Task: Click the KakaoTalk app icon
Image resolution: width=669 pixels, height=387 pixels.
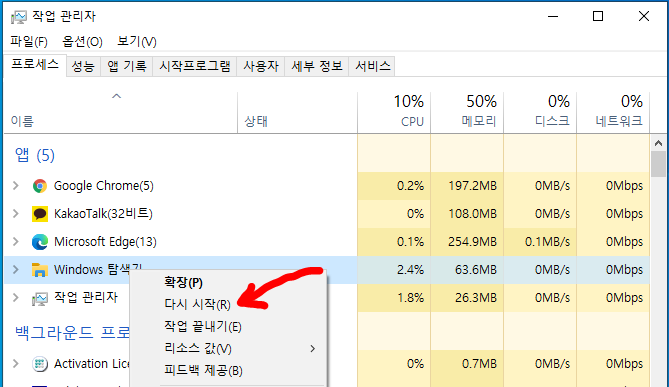Action: click(40, 214)
